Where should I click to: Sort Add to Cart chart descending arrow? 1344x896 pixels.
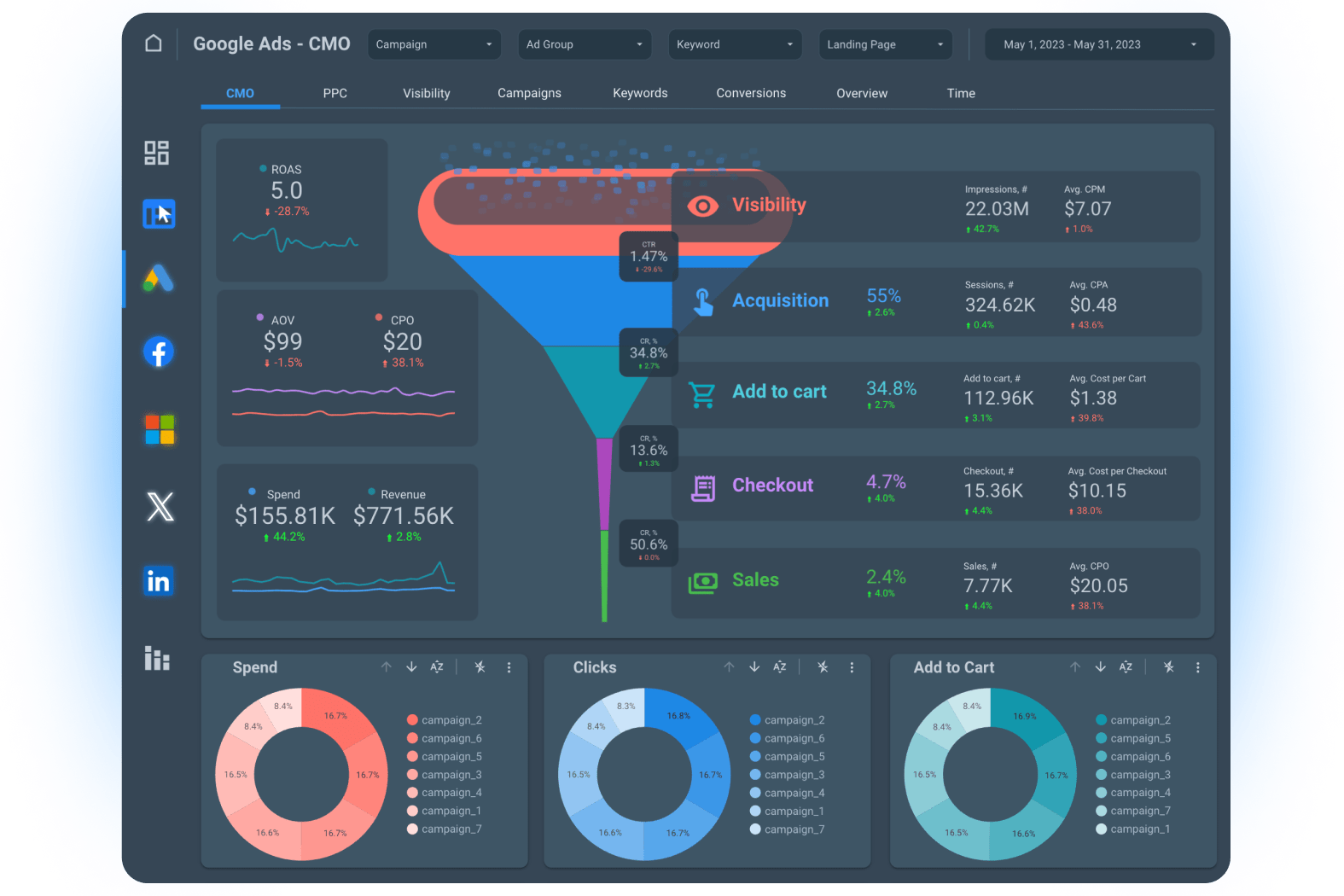1101,667
